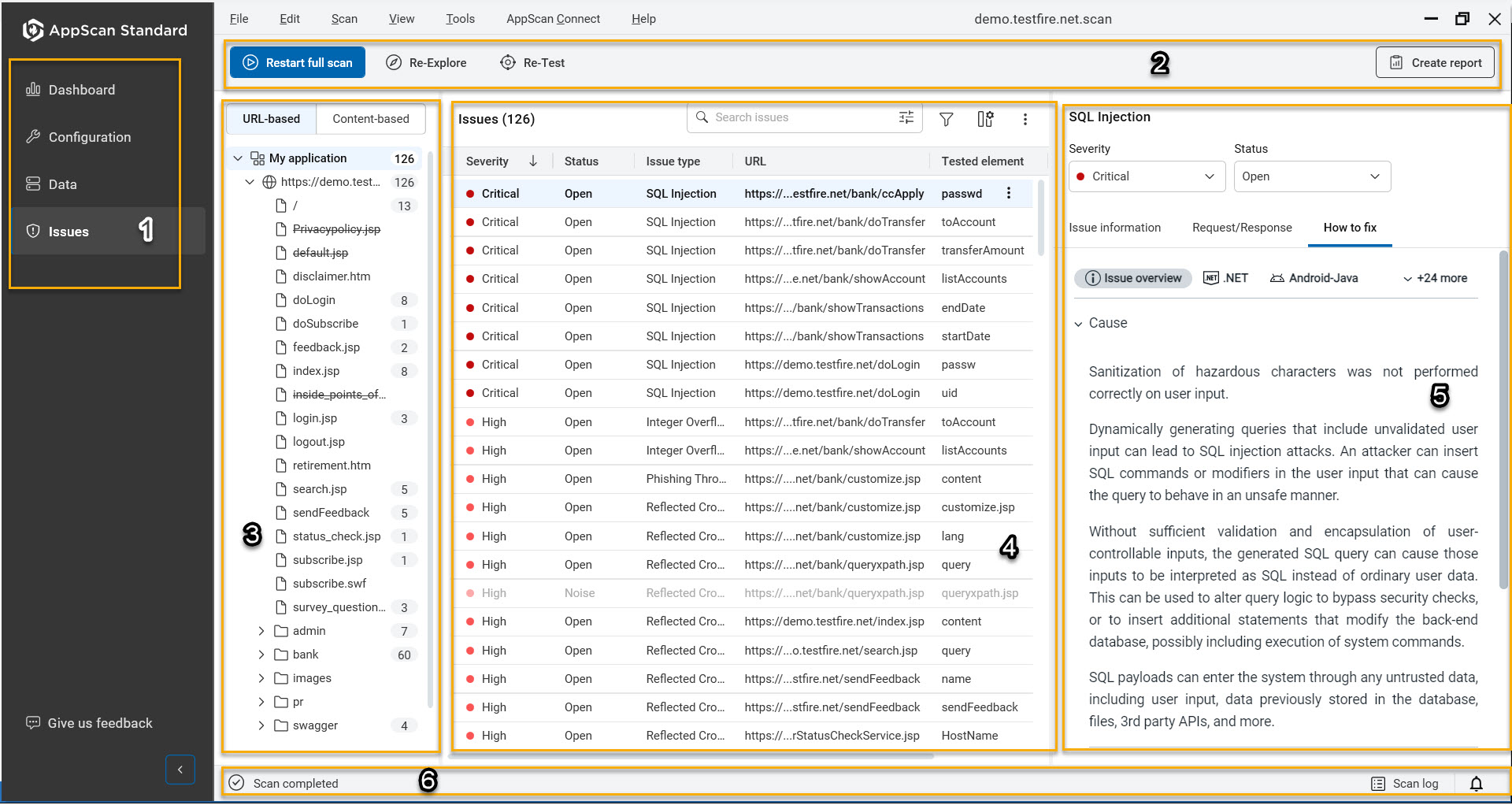
Task: Open the kebab menu in the Issues panel
Action: [x=1025, y=118]
